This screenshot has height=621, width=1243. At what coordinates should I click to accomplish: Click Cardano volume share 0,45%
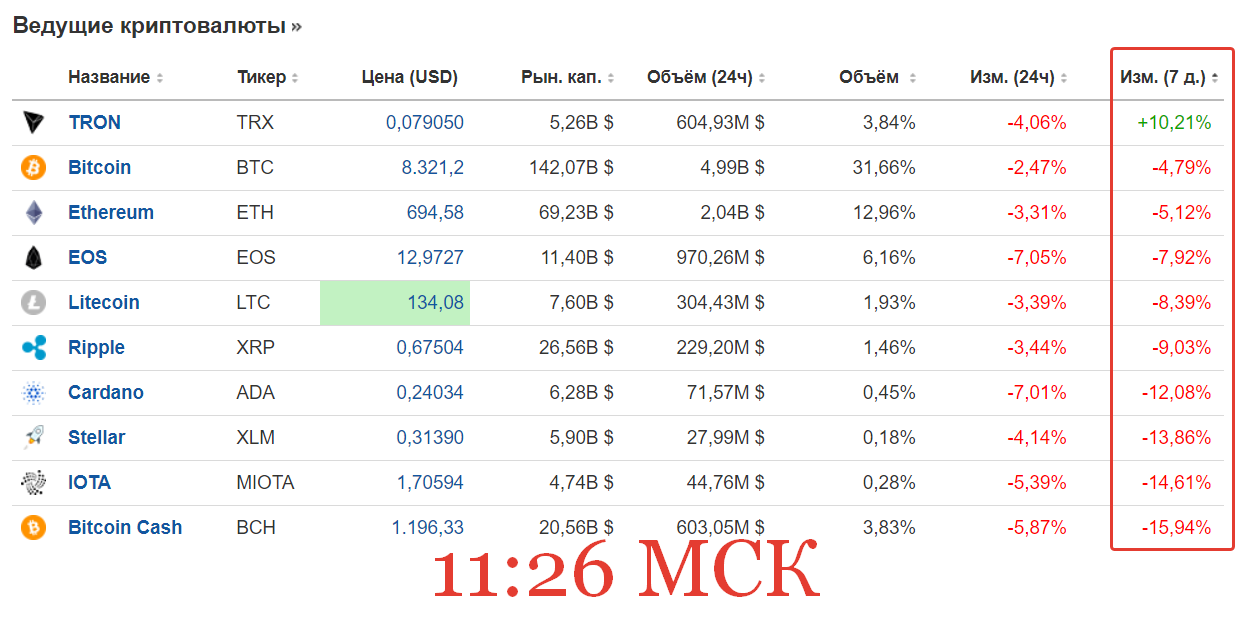889,393
